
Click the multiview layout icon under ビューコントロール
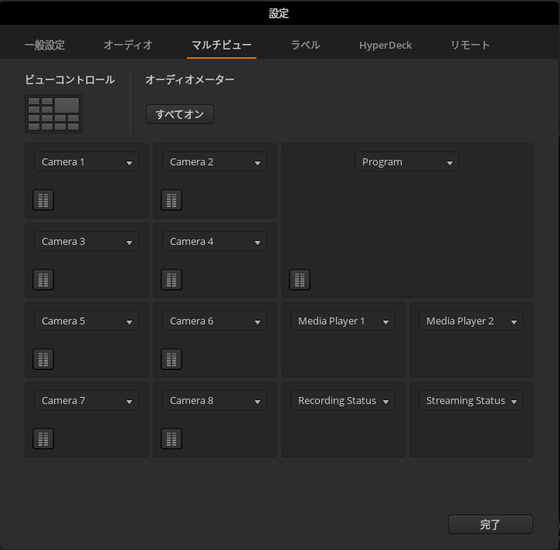[54, 114]
